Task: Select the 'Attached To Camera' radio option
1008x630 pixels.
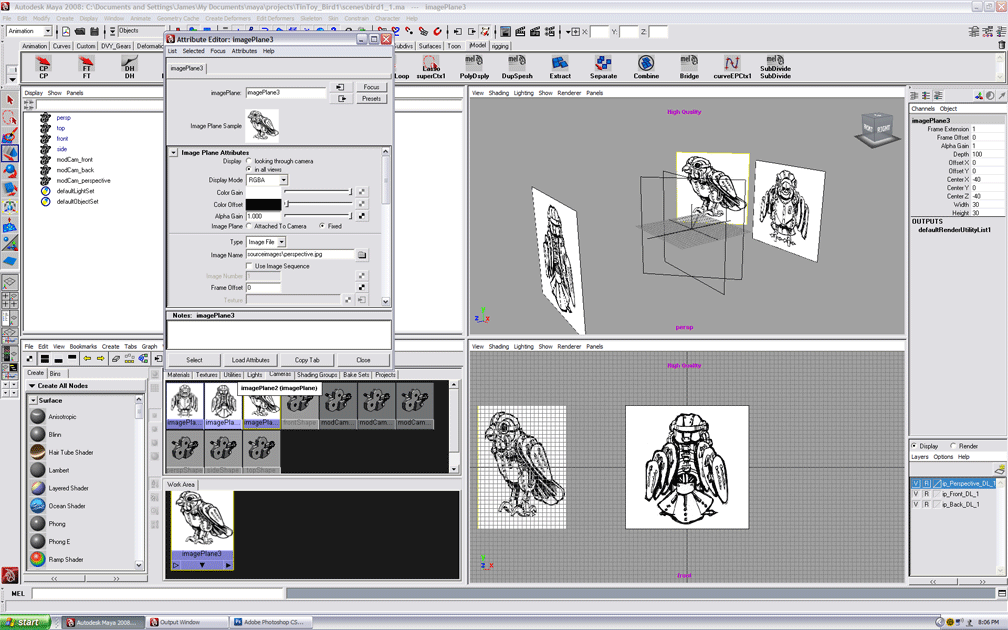Action: (x=249, y=226)
